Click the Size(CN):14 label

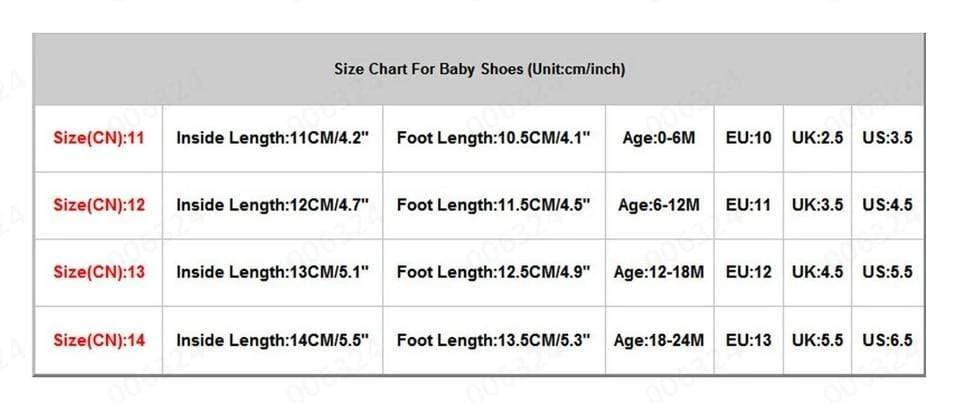click(98, 340)
